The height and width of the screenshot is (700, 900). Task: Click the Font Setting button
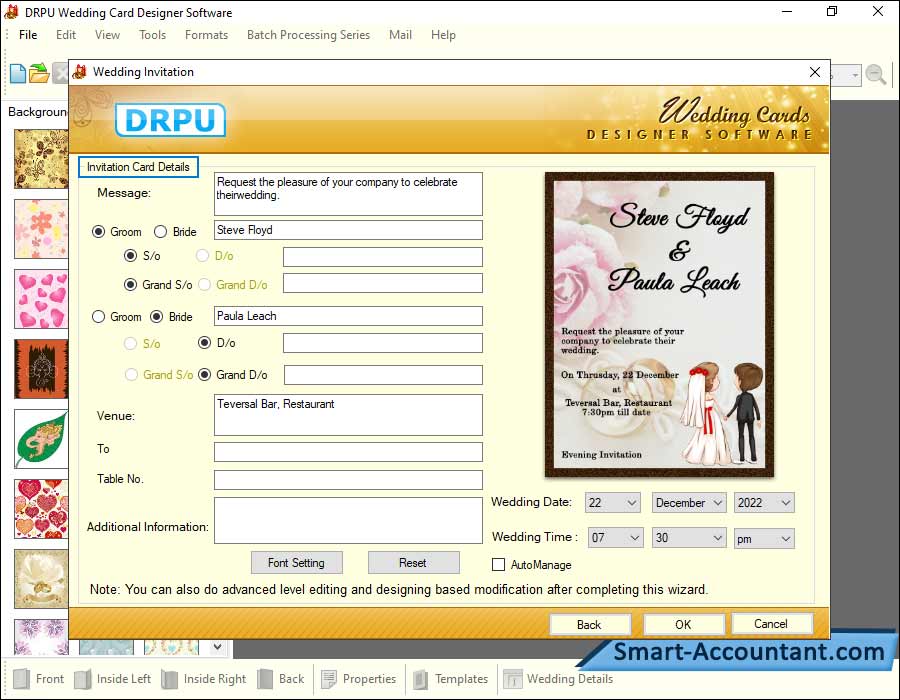click(296, 563)
